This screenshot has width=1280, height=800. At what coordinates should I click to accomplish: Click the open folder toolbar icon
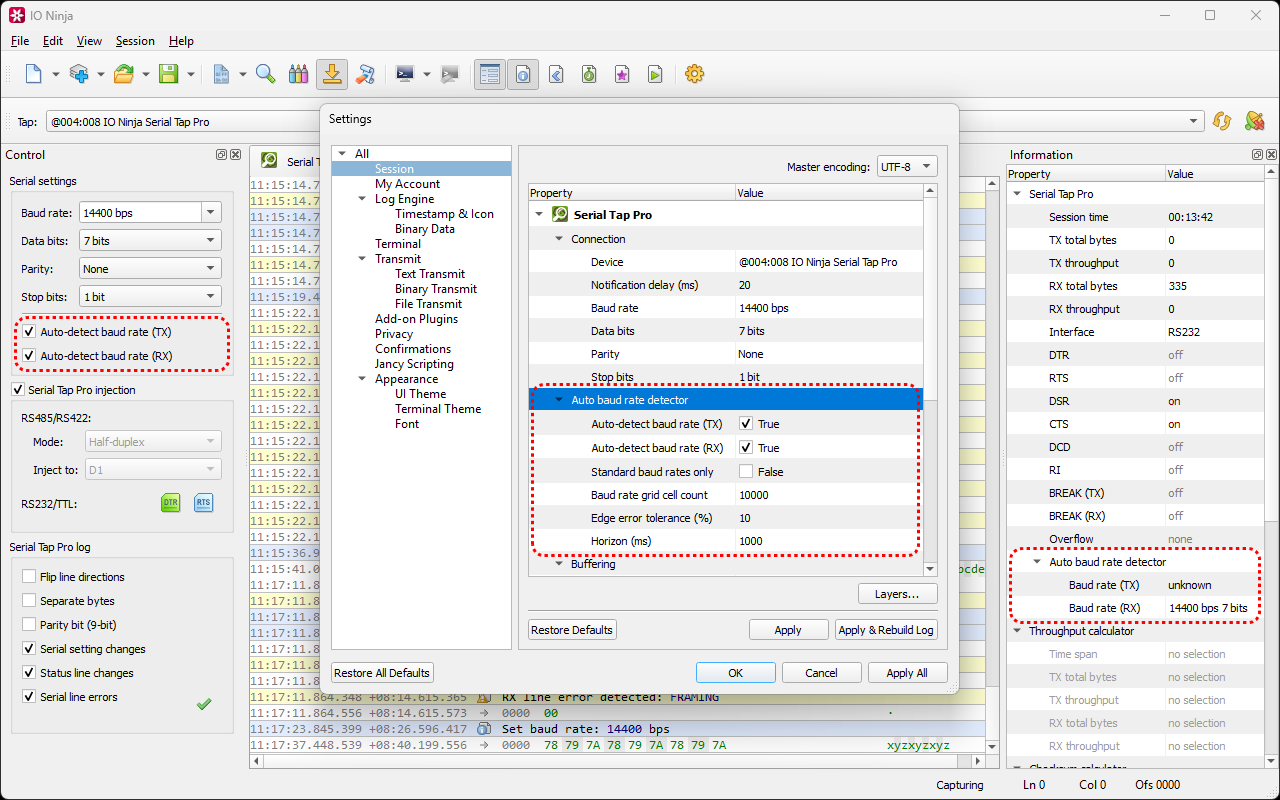point(124,74)
